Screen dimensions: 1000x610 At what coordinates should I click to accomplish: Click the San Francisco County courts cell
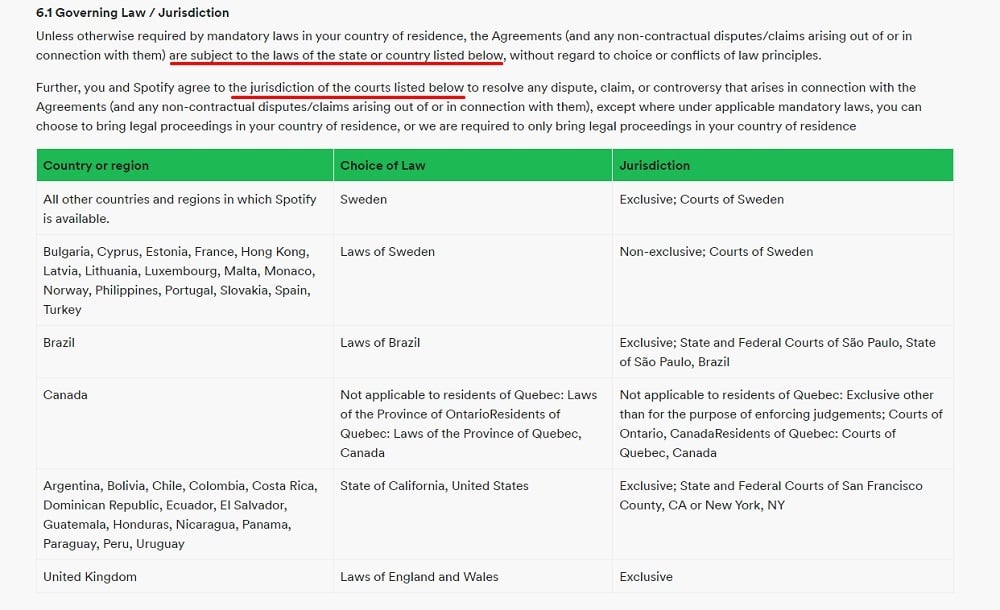coord(783,514)
